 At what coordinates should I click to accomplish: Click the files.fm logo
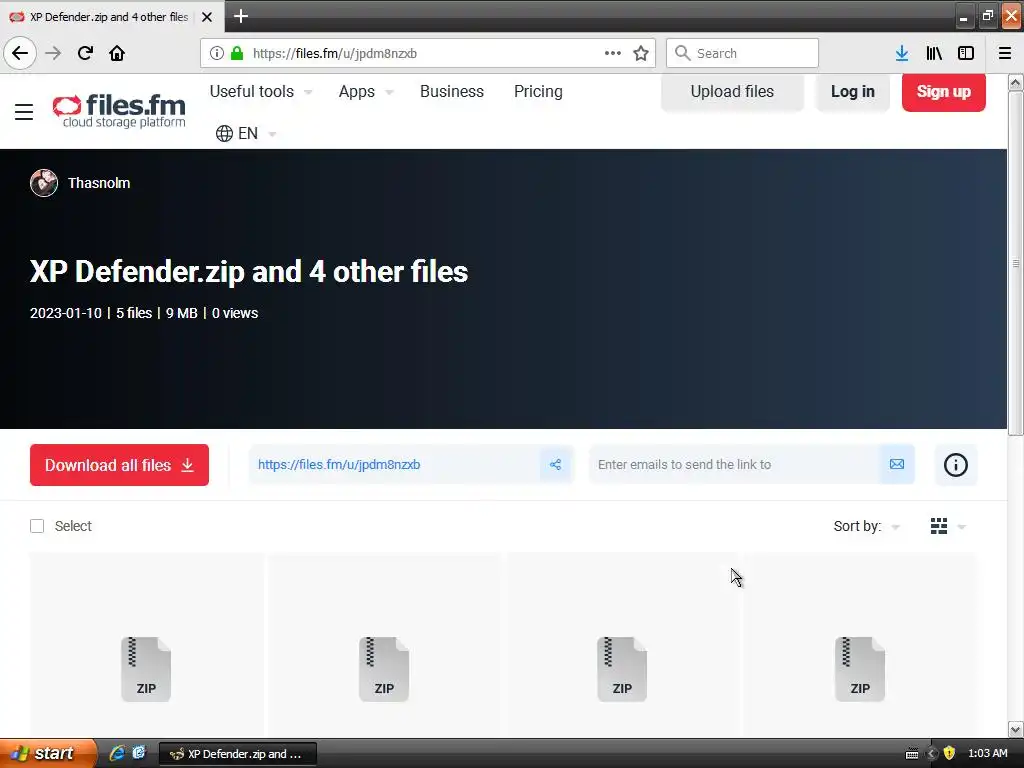coord(119,110)
